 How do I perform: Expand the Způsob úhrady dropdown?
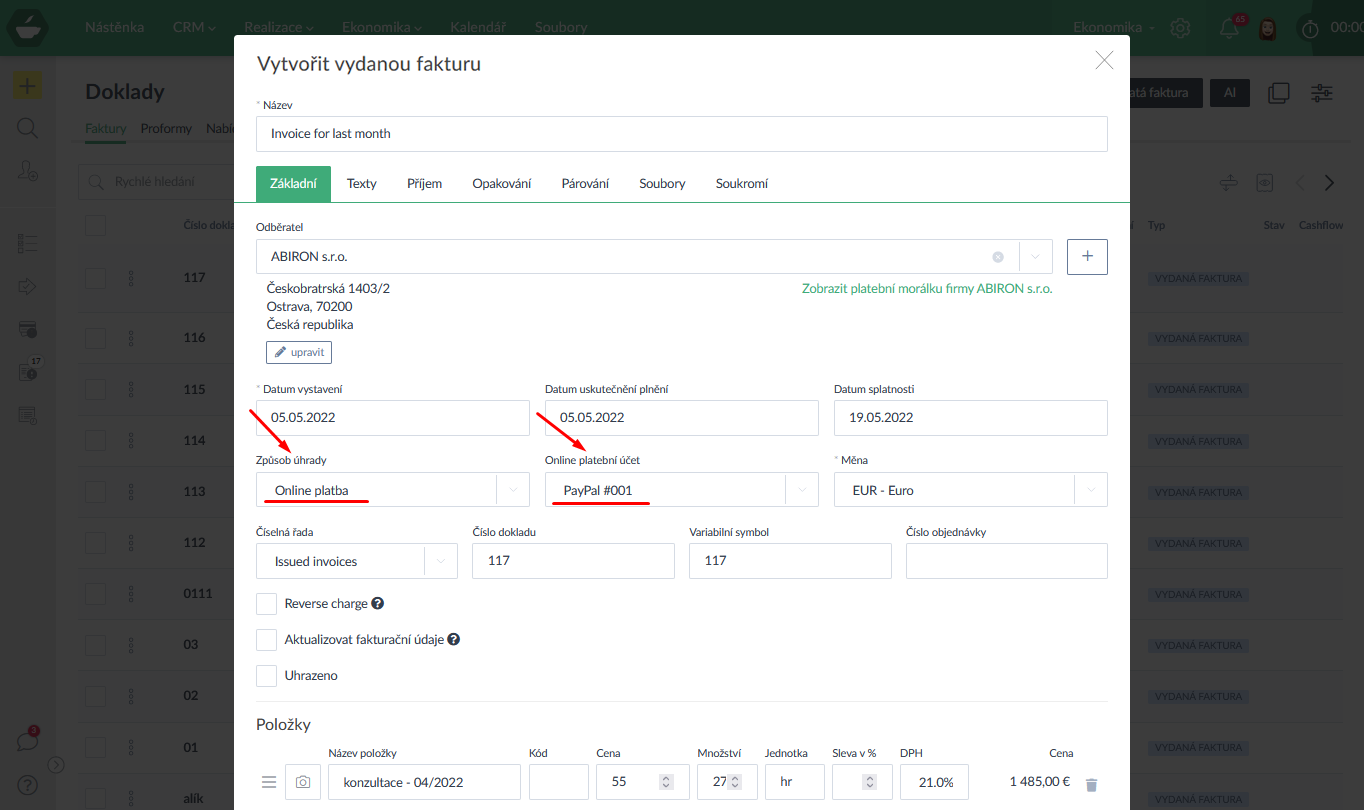513,490
